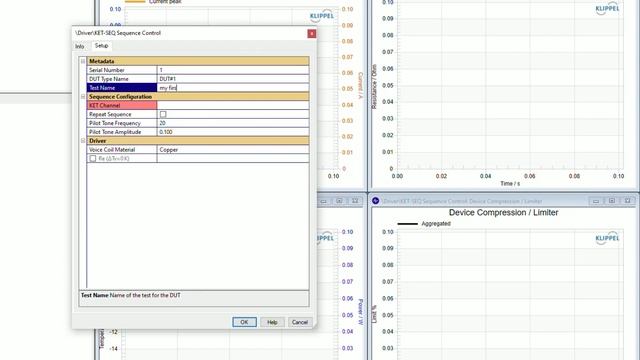The height and width of the screenshot is (360, 640).
Task: Click the Aggregated legend entry
Action: point(424,224)
